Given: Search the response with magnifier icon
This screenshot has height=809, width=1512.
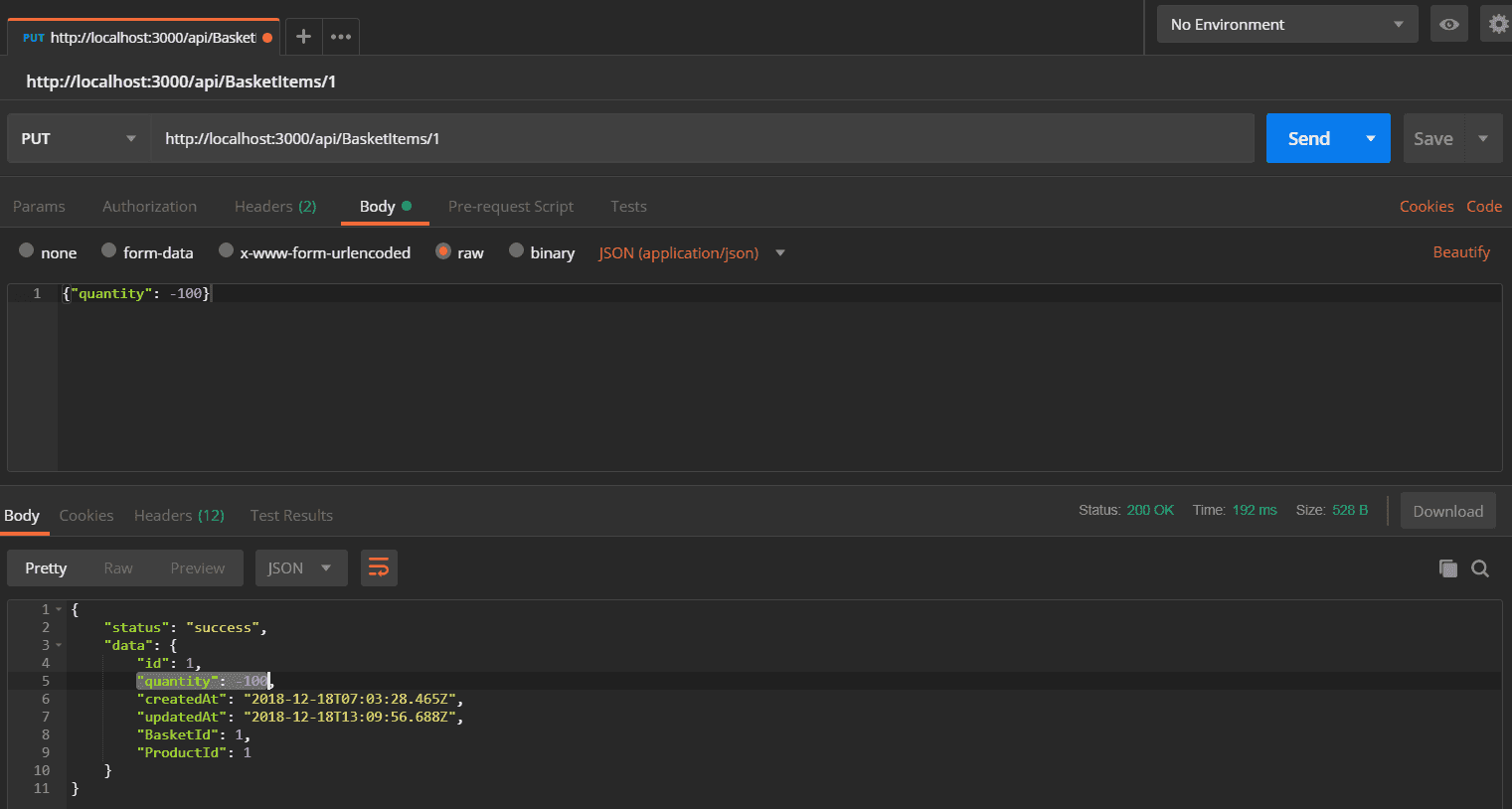Looking at the screenshot, I should pyautogui.click(x=1480, y=568).
